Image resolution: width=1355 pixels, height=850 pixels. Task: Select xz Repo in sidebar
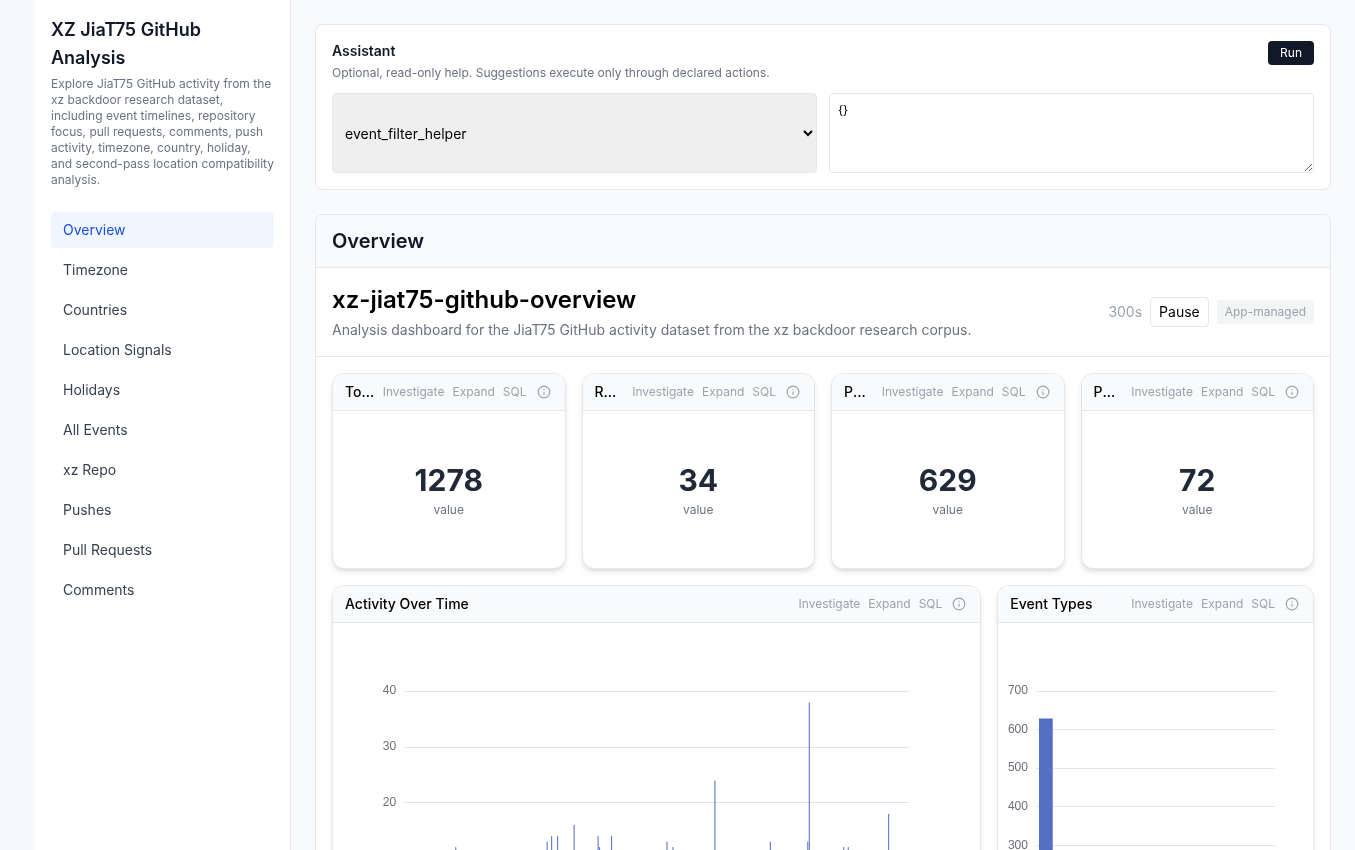point(162,470)
